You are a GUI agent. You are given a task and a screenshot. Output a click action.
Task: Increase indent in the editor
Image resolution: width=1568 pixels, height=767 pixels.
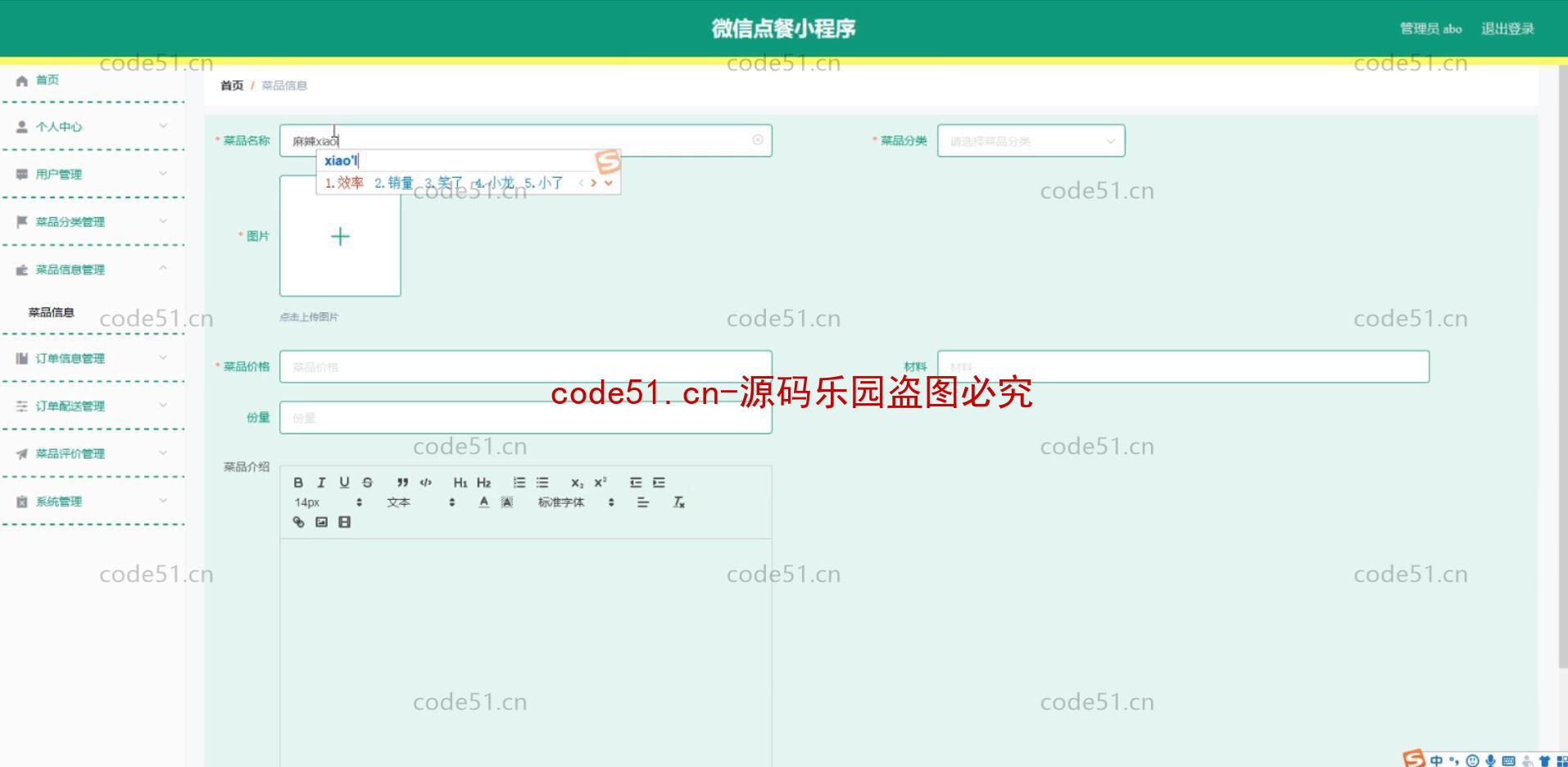[659, 483]
